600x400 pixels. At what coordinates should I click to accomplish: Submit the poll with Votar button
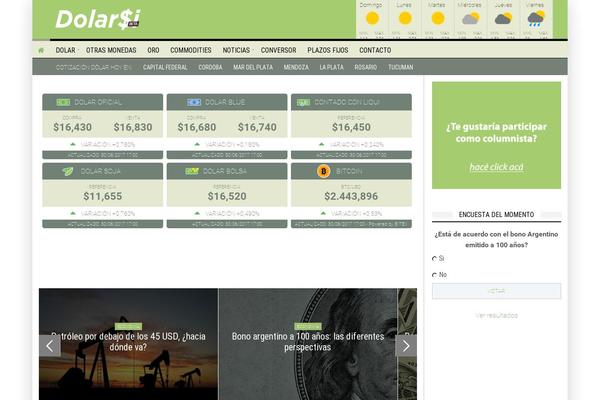click(496, 291)
